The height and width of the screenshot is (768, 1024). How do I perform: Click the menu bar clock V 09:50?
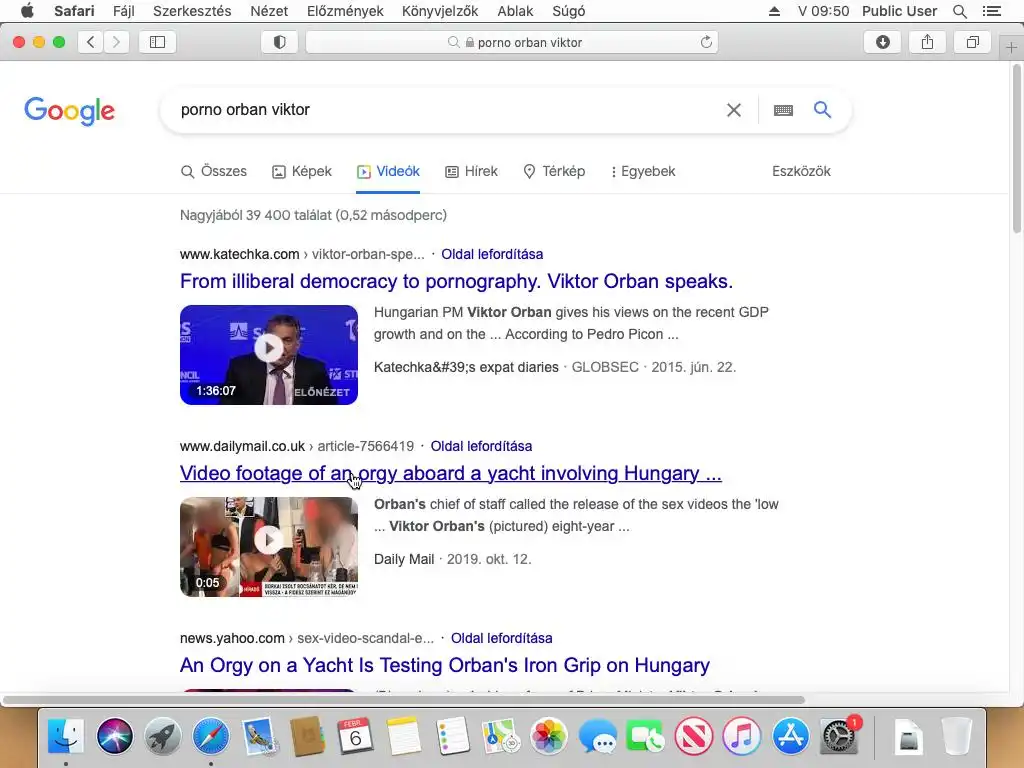point(824,11)
